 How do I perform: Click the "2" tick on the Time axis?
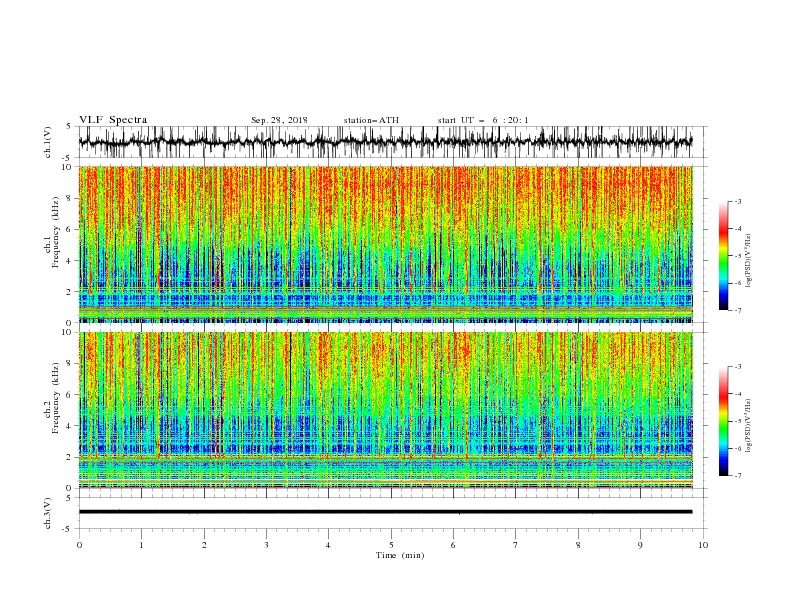pos(204,545)
